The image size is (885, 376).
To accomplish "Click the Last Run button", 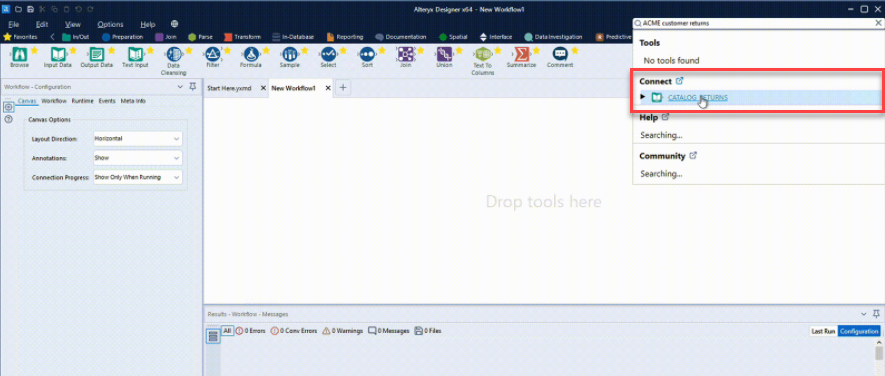I will coord(823,331).
